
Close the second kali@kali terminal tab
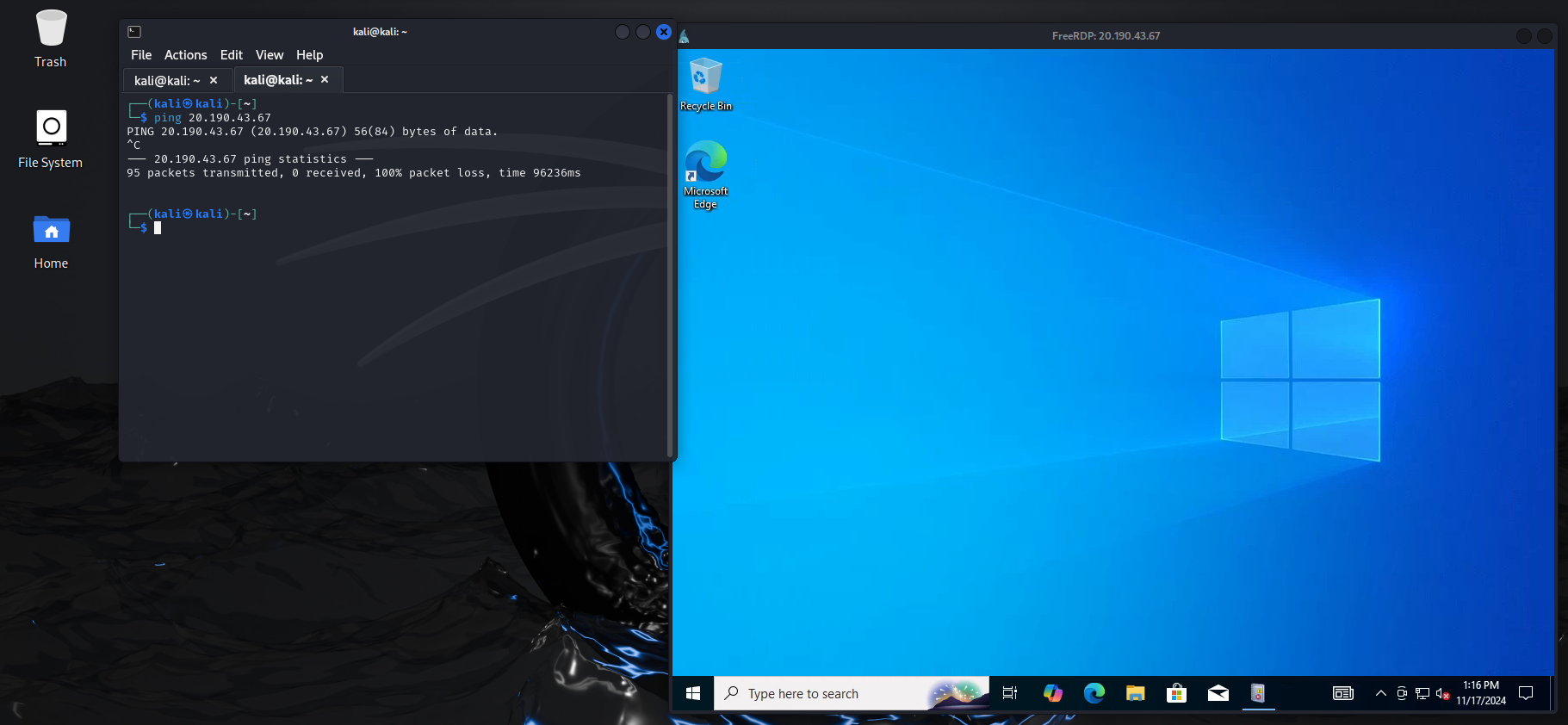click(325, 79)
